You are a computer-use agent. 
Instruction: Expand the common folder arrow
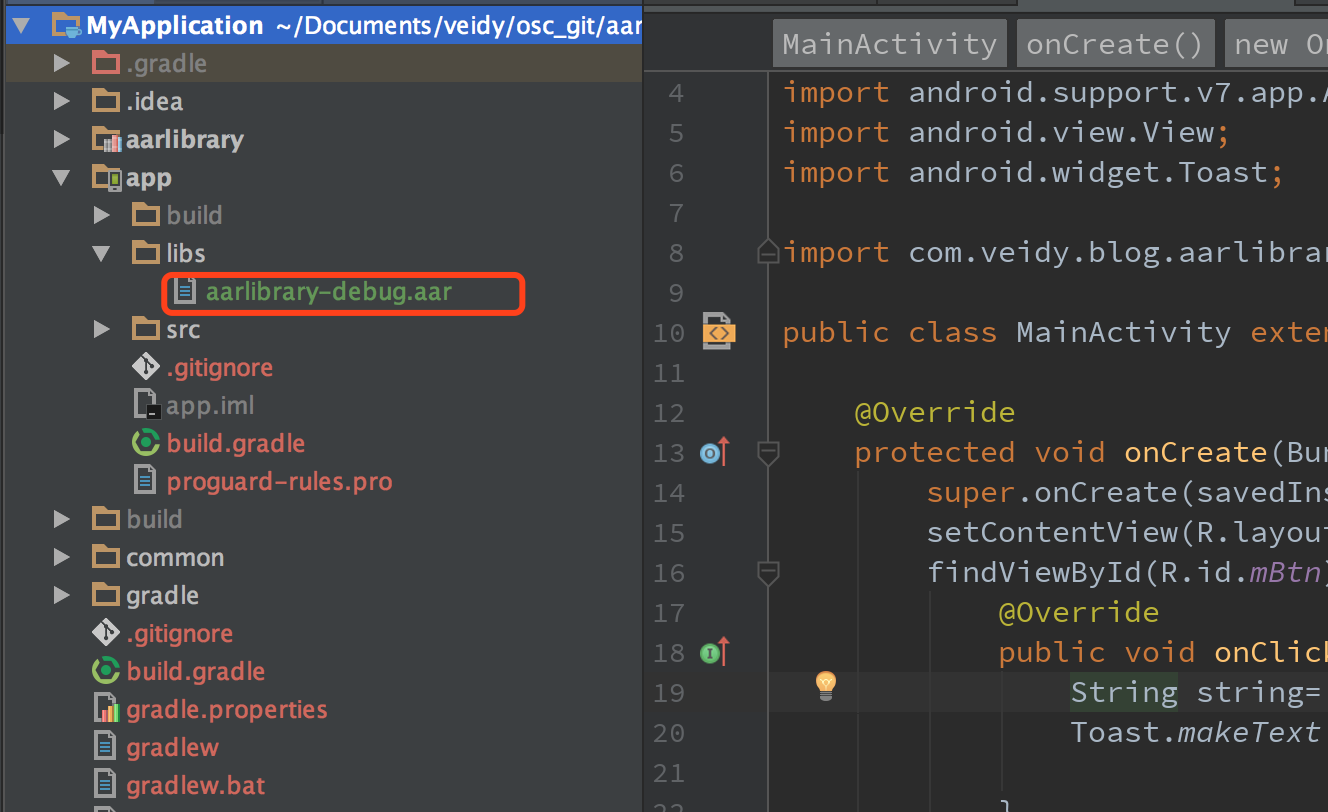point(62,558)
